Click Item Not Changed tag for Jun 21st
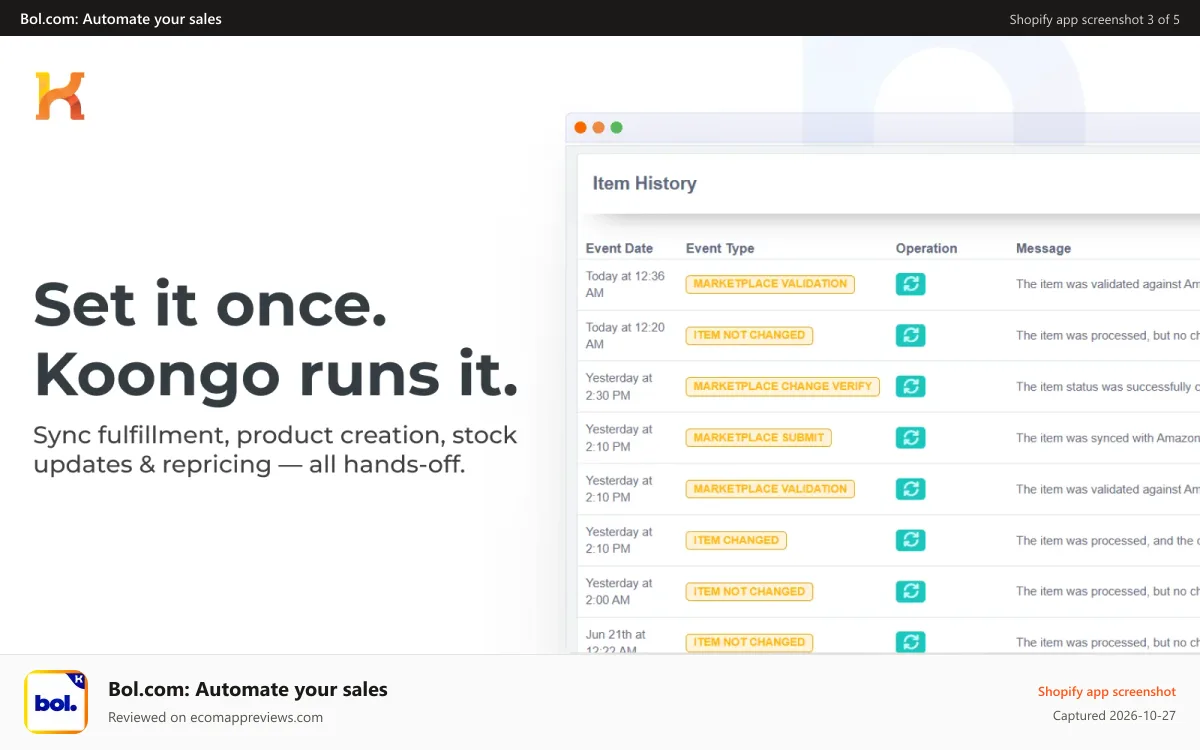Viewport: 1200px width, 750px height. (749, 642)
